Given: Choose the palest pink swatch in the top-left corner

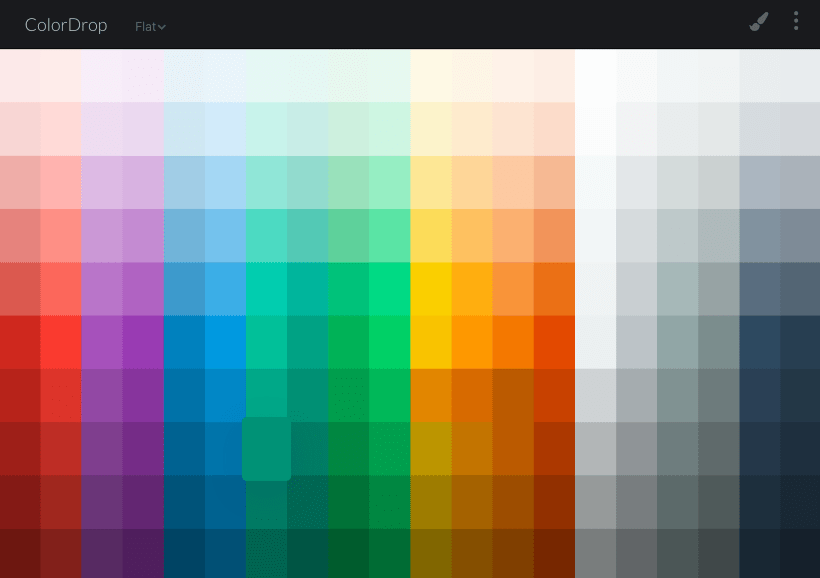Looking at the screenshot, I should point(20,75).
